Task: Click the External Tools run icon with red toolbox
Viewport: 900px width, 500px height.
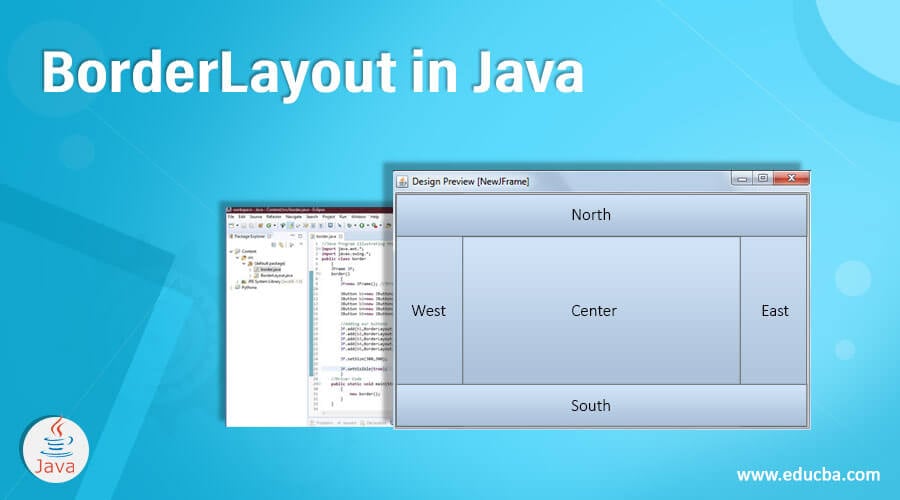Action: tap(374, 226)
